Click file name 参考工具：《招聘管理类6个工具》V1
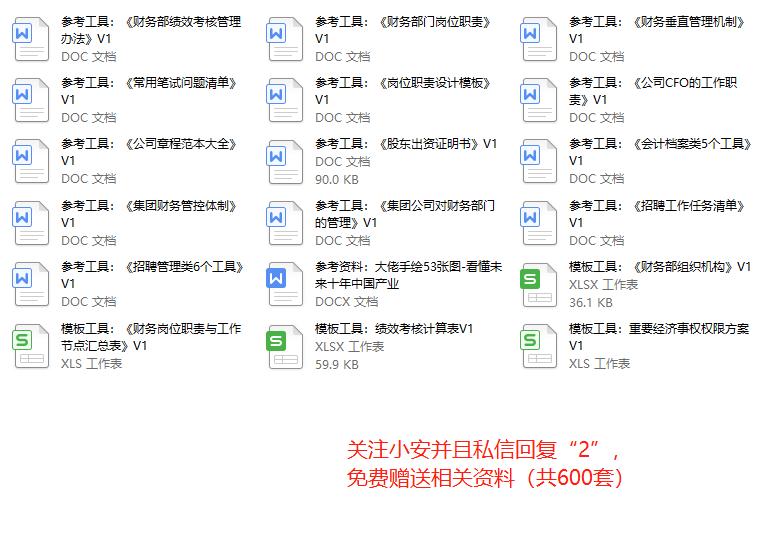 [153, 275]
